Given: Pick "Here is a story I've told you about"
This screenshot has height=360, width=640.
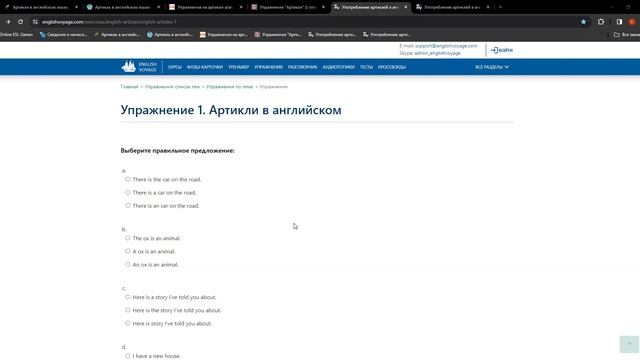Looking at the screenshot, I should pos(128,297).
